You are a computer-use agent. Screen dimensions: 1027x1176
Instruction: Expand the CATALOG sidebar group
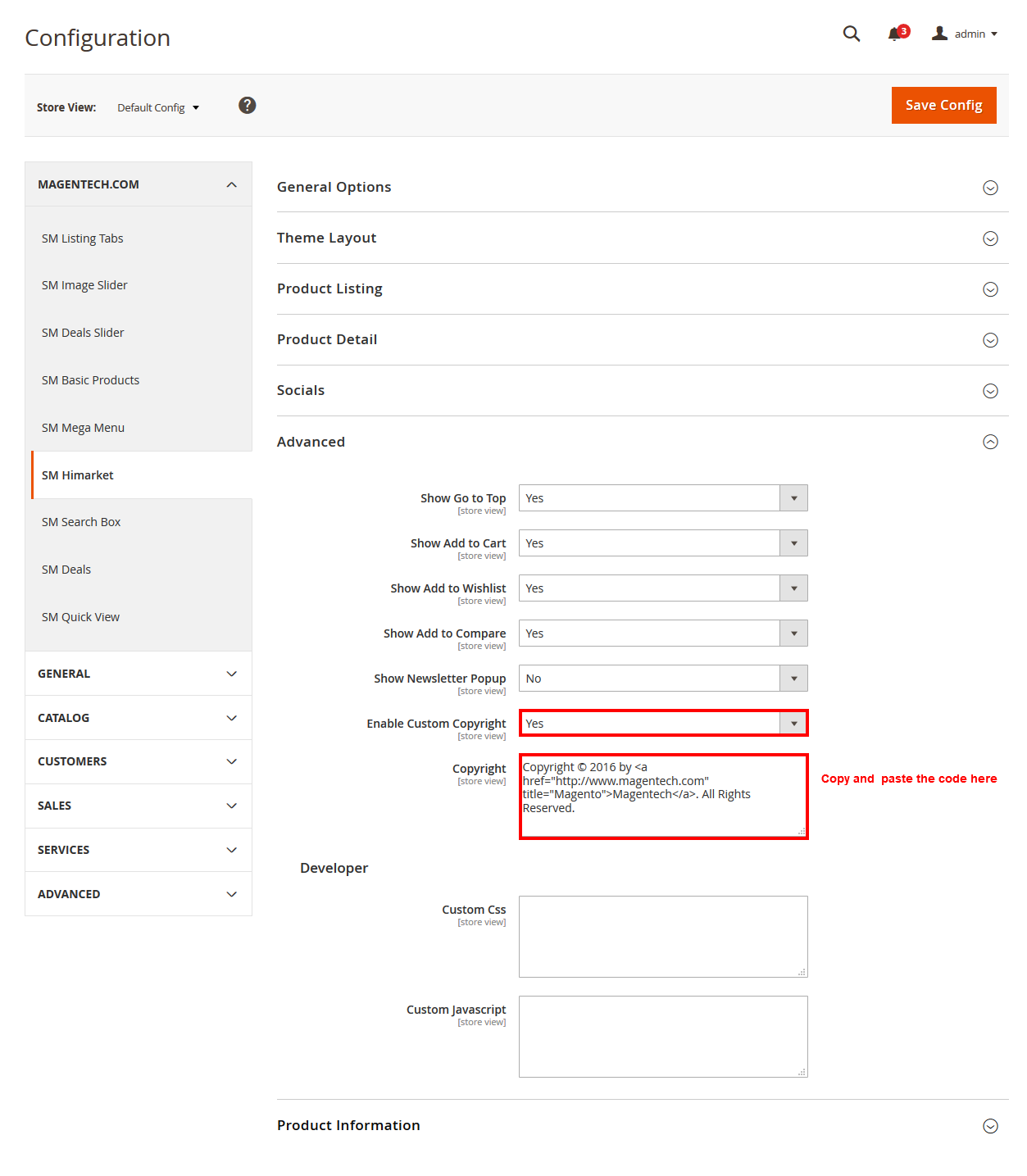point(139,718)
